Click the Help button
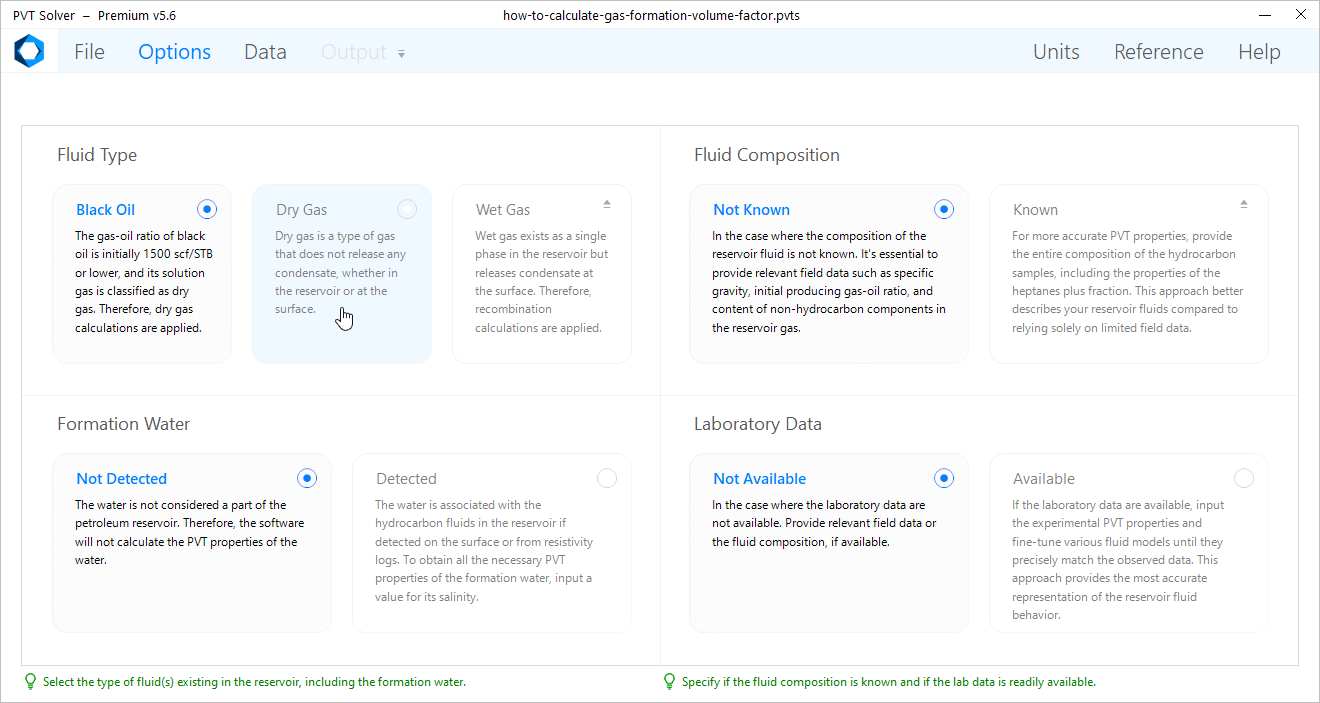This screenshot has width=1320, height=703. pos(1259,52)
